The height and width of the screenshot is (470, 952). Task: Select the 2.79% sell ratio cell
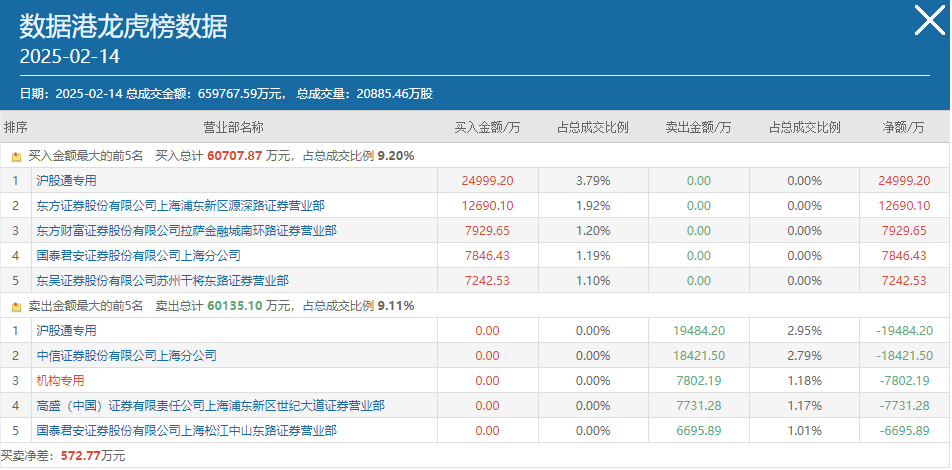point(804,356)
